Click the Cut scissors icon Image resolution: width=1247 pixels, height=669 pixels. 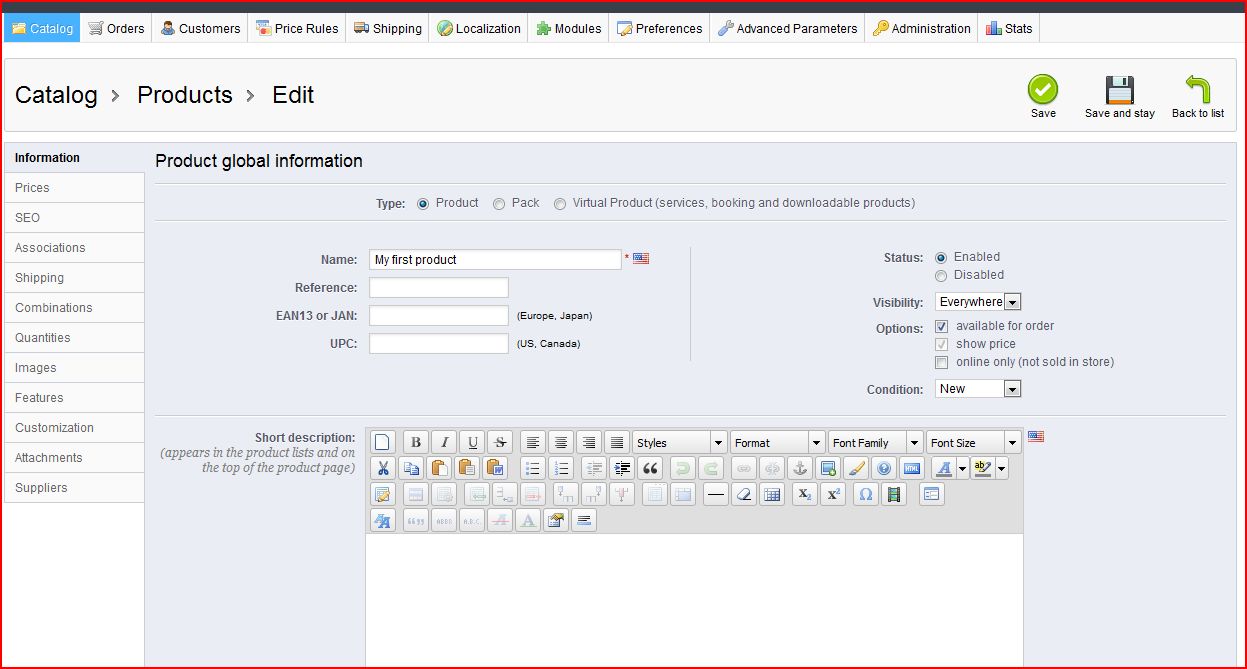click(383, 468)
